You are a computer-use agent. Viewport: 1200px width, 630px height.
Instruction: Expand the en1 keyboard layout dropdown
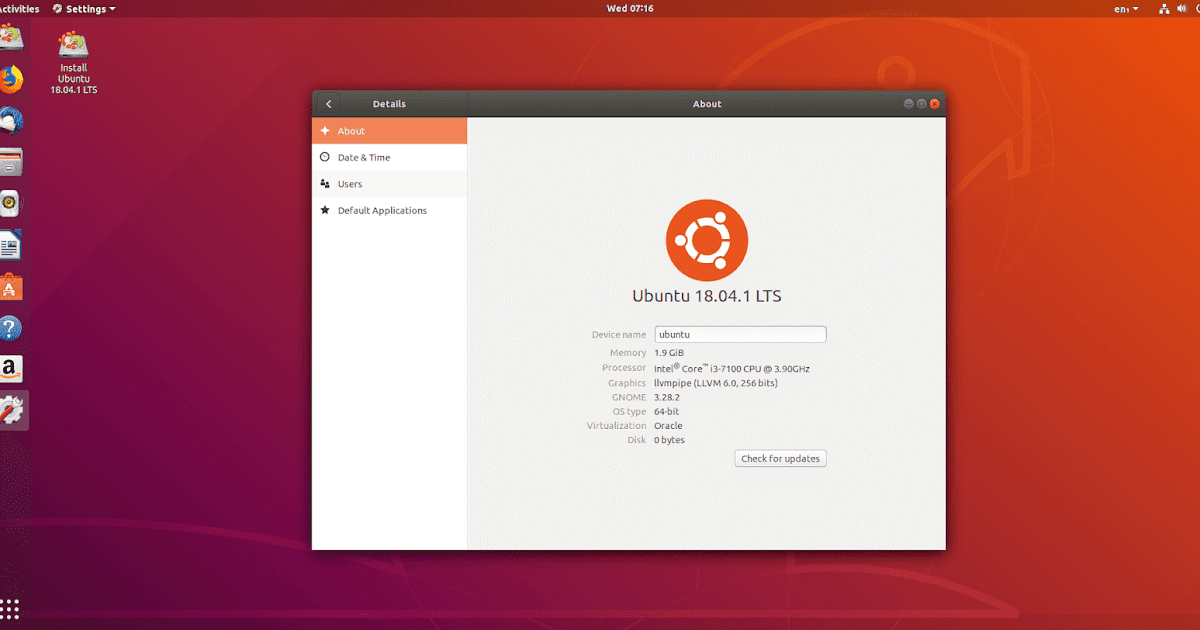click(x=1125, y=8)
